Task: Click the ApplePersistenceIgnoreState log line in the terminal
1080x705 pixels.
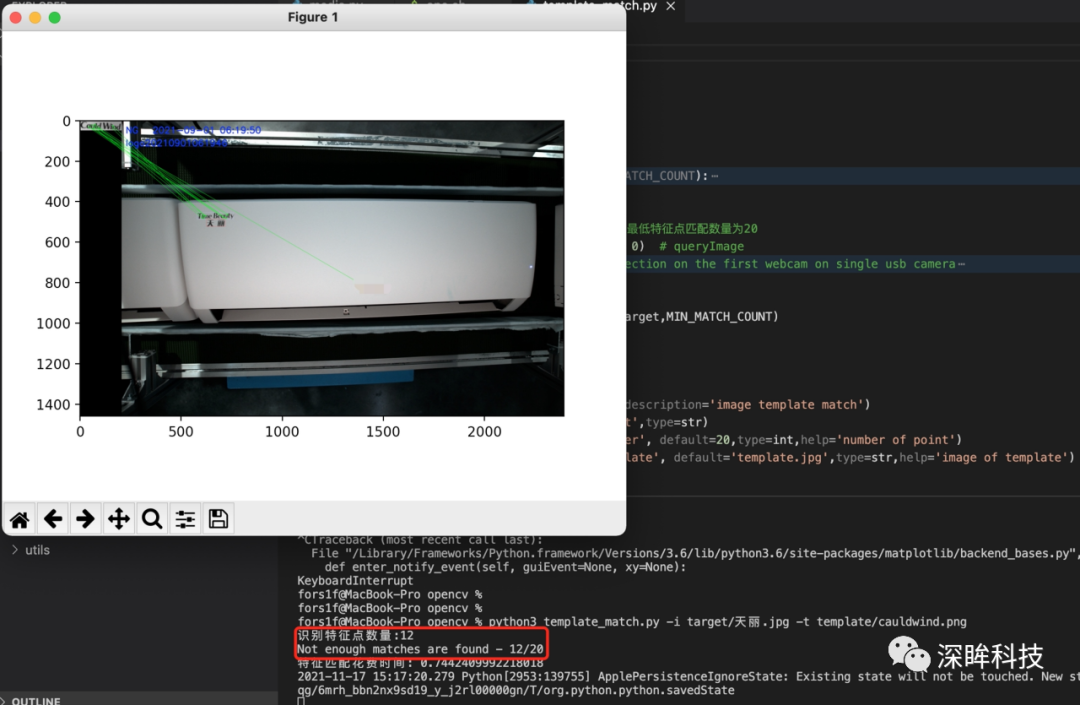Action: click(688, 677)
